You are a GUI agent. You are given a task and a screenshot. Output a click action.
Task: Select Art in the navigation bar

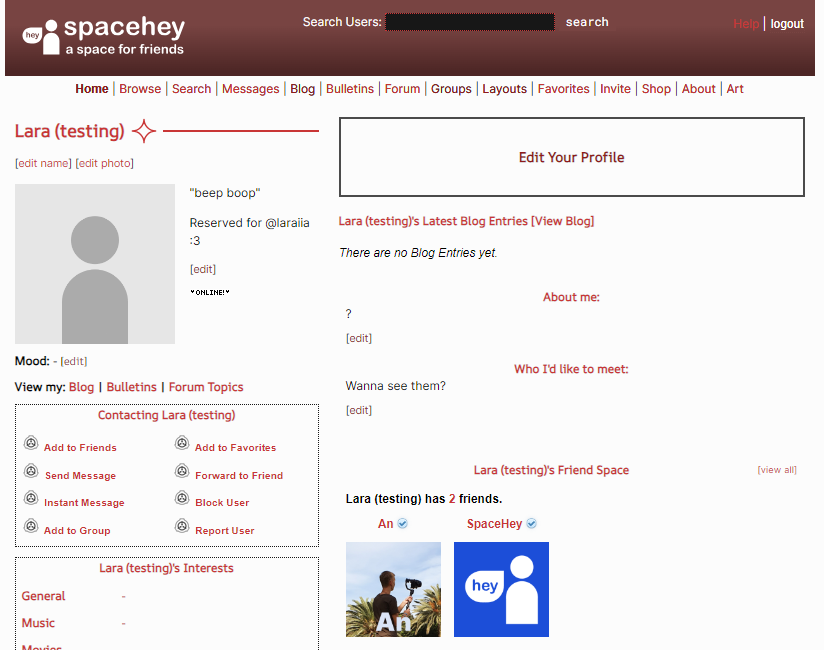click(735, 89)
